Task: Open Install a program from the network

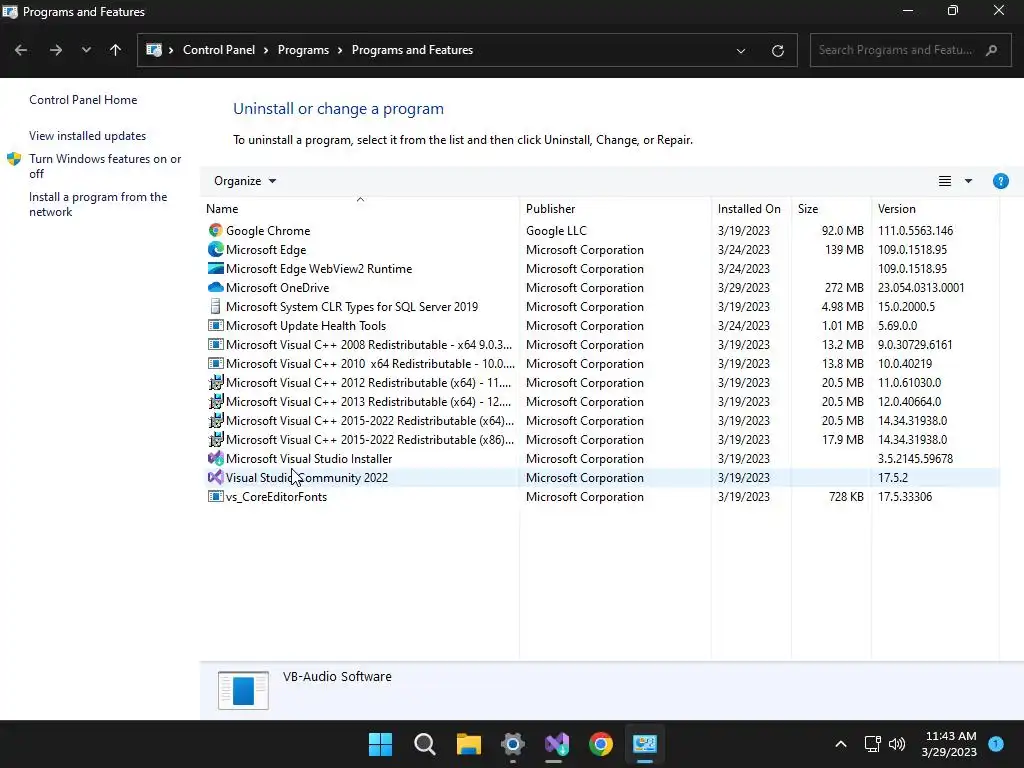Action: (x=98, y=204)
